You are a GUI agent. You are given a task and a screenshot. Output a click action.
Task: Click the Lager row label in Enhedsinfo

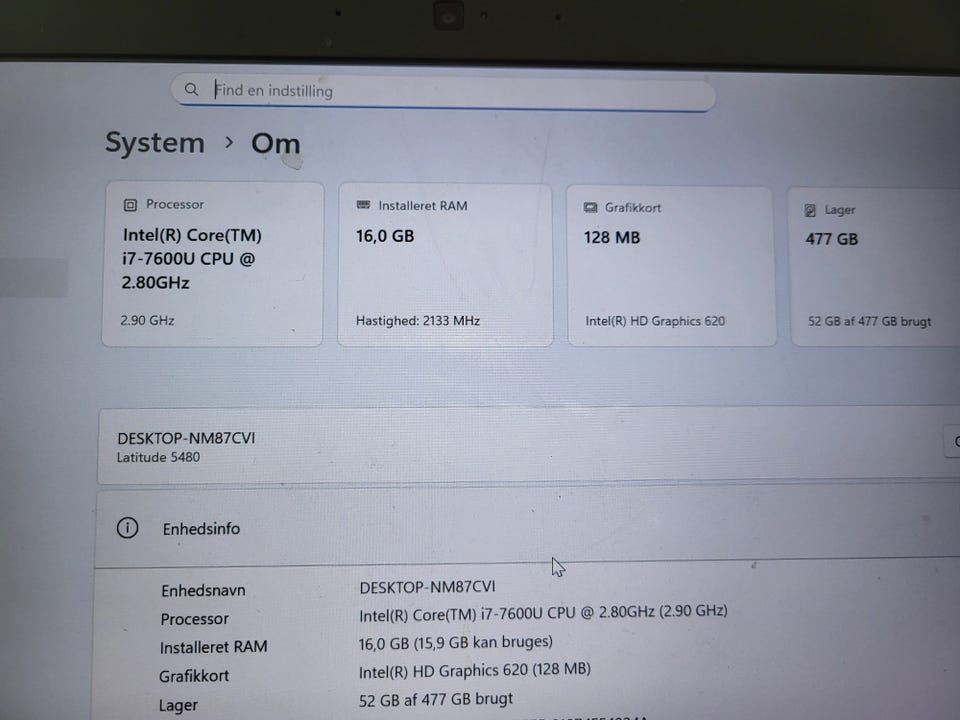[178, 705]
